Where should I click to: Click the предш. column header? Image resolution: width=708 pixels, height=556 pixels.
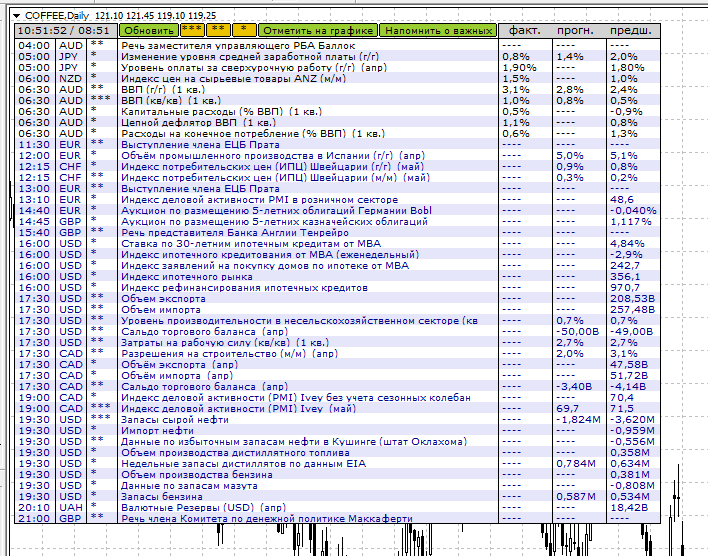click(x=631, y=31)
